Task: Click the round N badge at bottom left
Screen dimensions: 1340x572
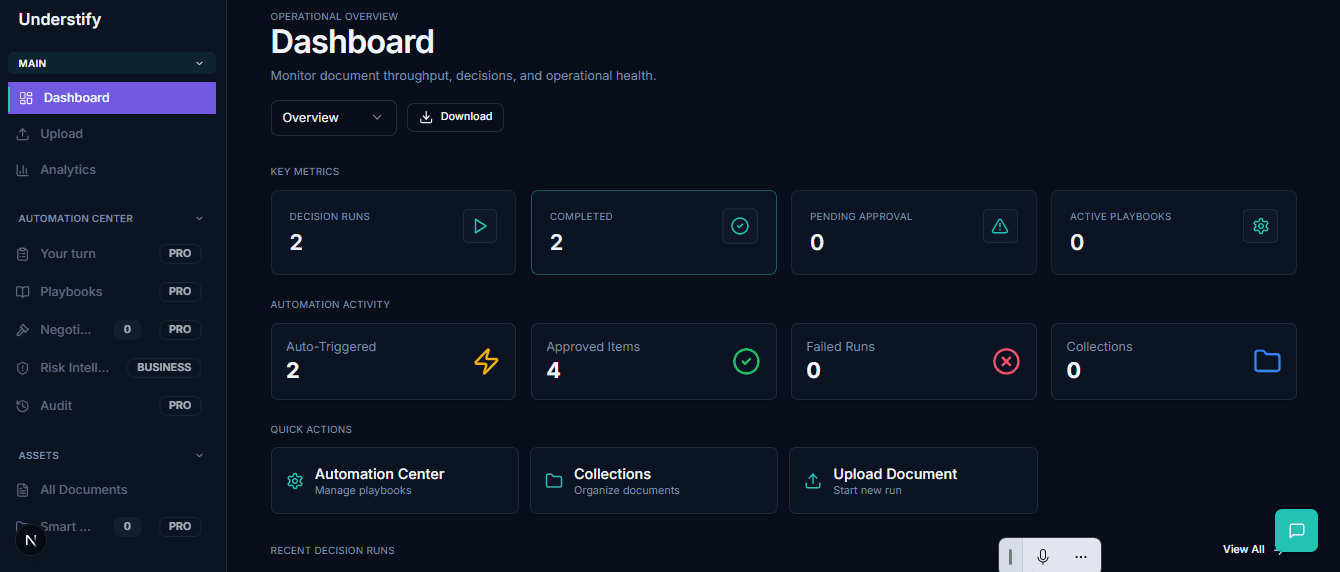Action: pos(31,540)
